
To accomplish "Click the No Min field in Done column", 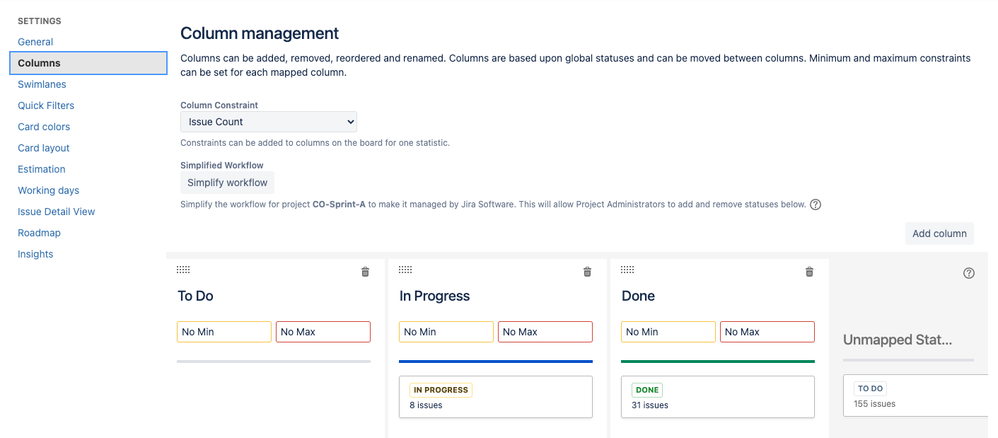I will 668,332.
